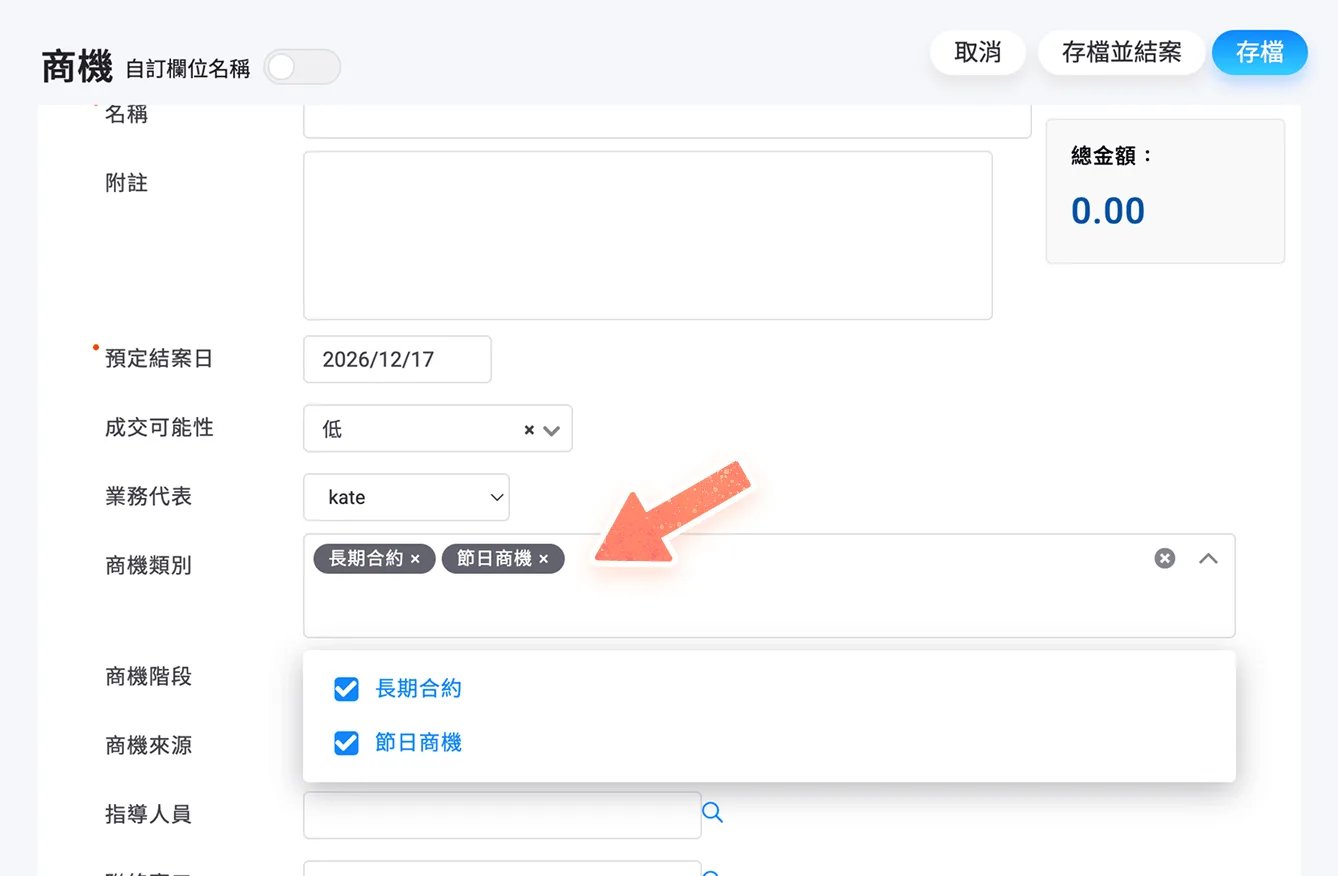This screenshot has height=876, width=1338.
Task: Clear all selected 商機類別 tags
Action: pos(1165,558)
